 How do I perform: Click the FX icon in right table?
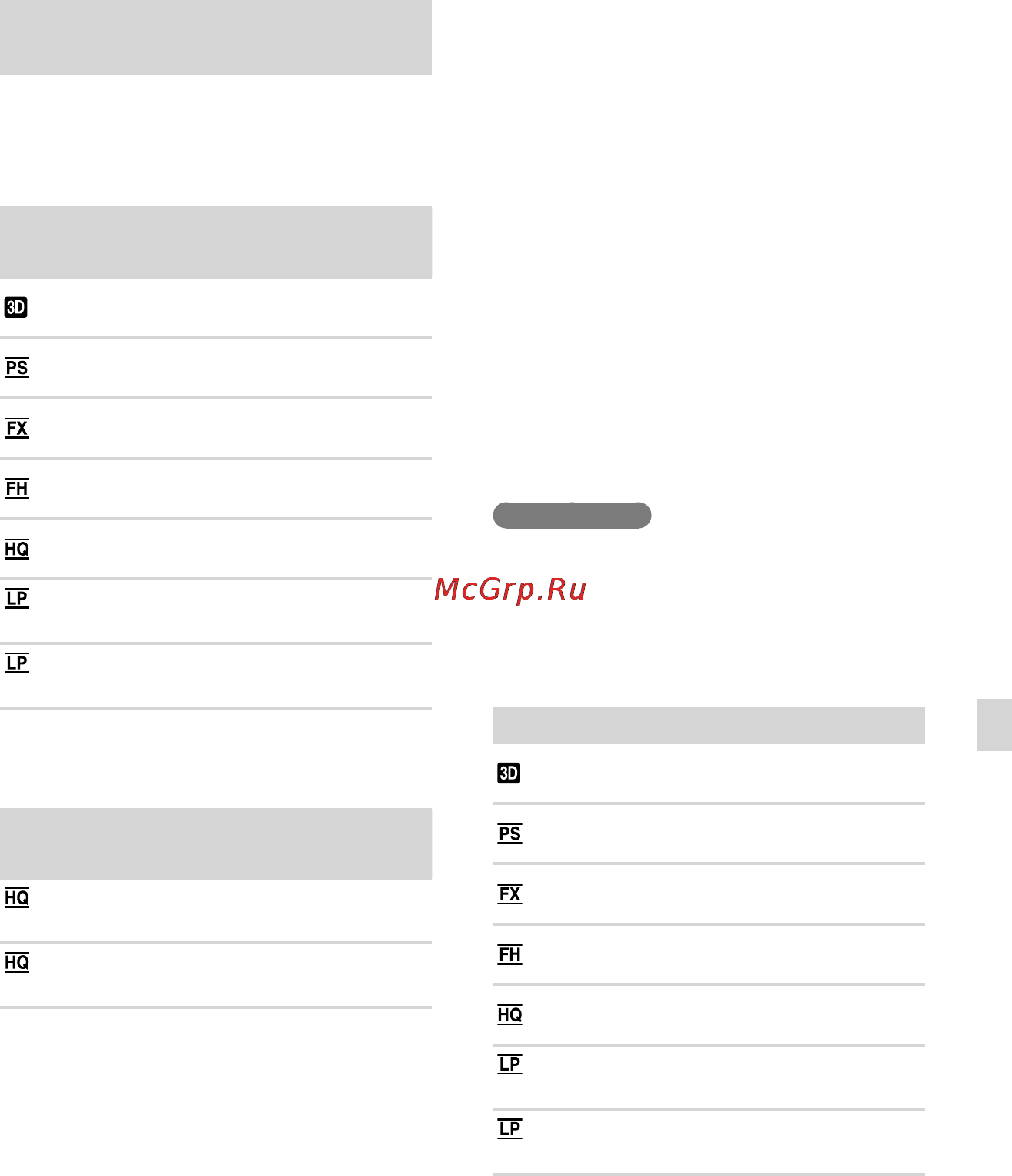click(510, 894)
